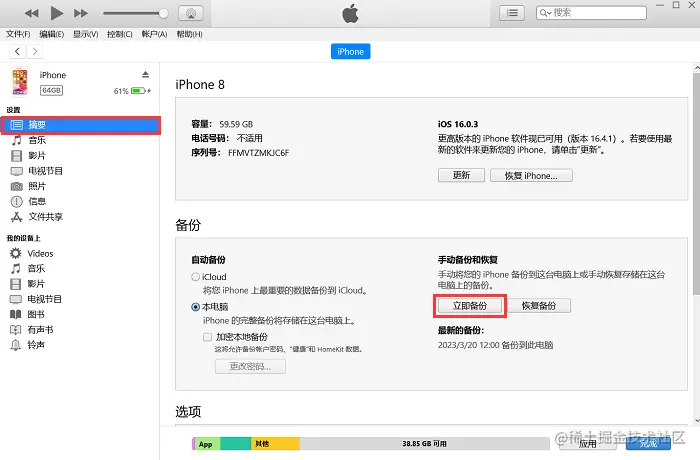
Task: Click the 完成 button at bottom
Action: pos(648,443)
